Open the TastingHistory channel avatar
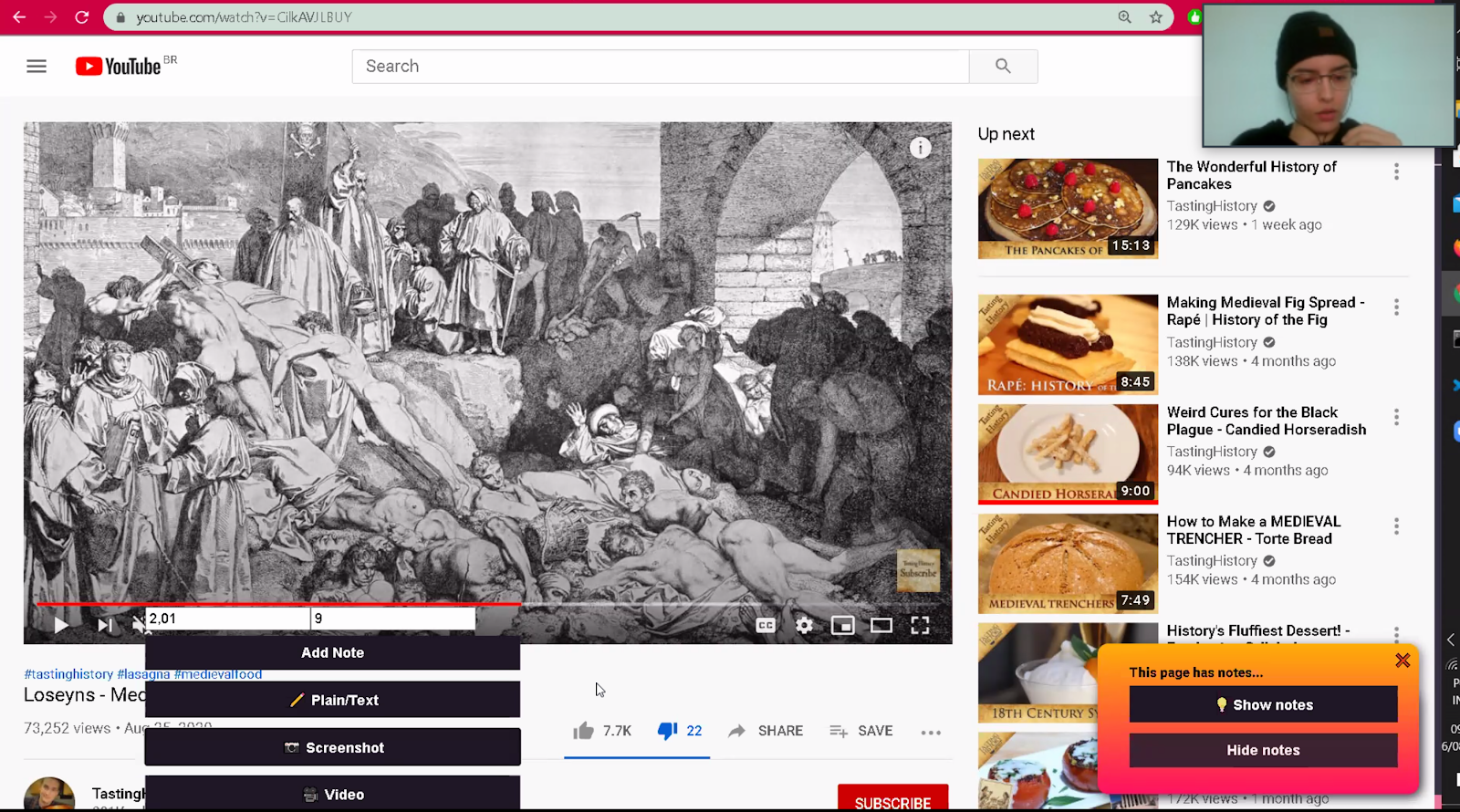1460x812 pixels. [49, 795]
